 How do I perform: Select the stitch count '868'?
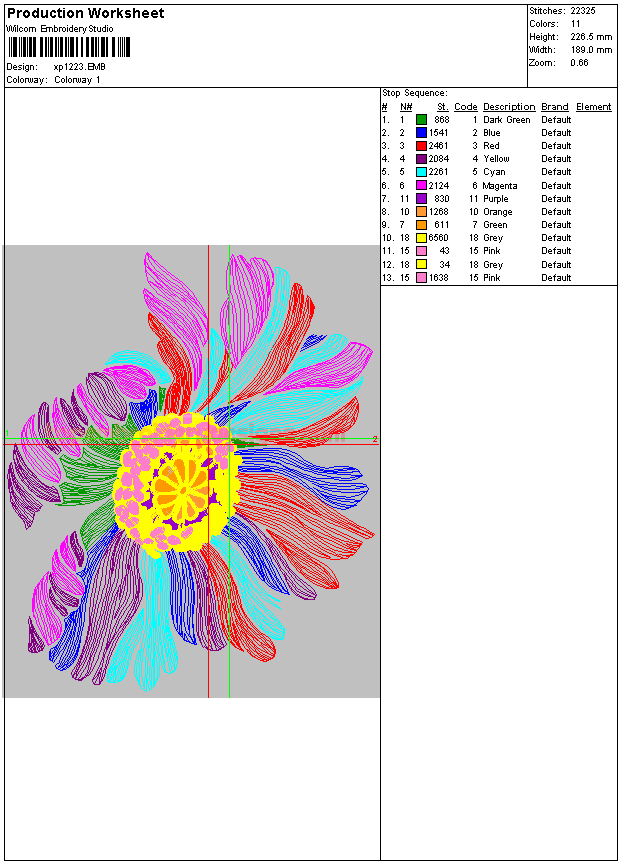442,120
